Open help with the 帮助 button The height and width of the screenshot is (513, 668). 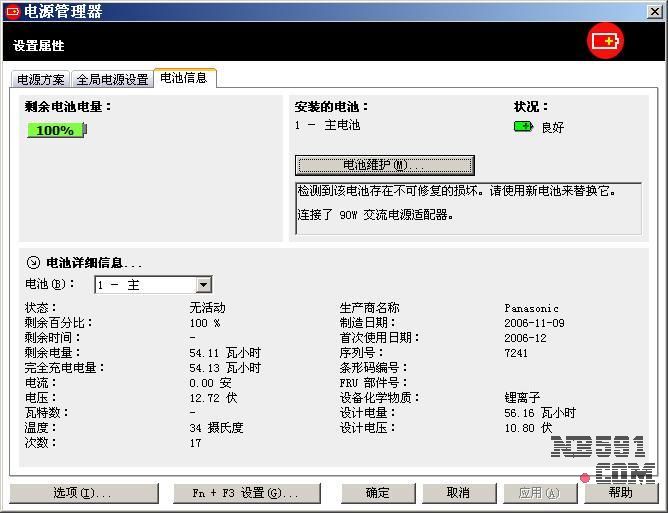tap(621, 493)
